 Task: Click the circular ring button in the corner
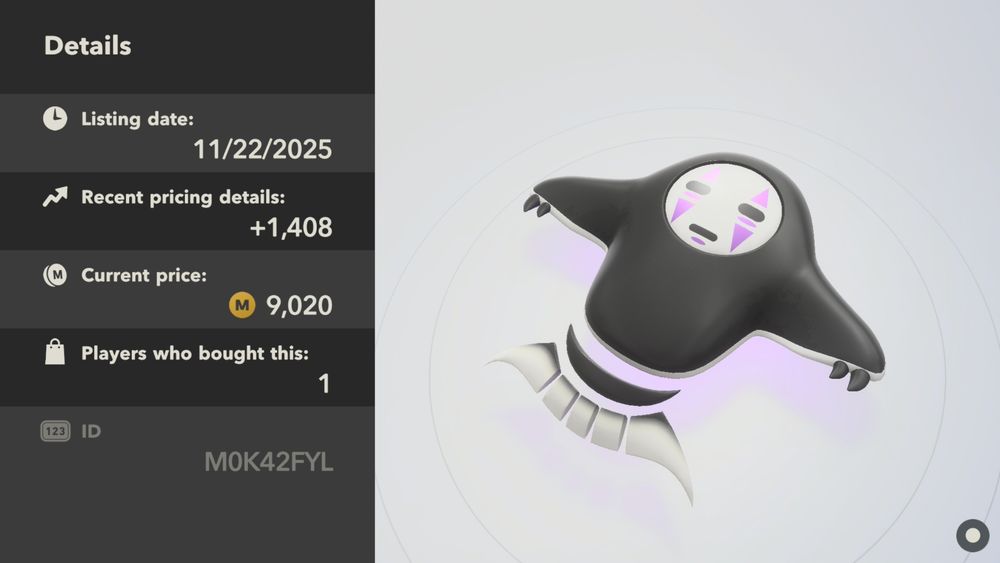coord(973,536)
